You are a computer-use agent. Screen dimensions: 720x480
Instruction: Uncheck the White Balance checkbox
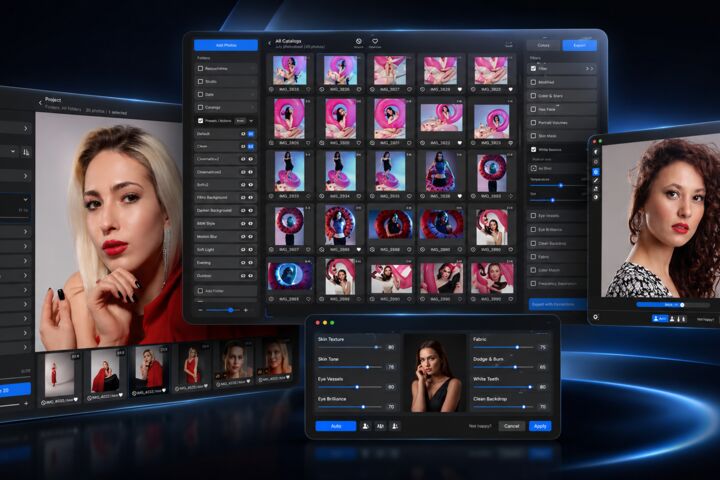[x=533, y=150]
